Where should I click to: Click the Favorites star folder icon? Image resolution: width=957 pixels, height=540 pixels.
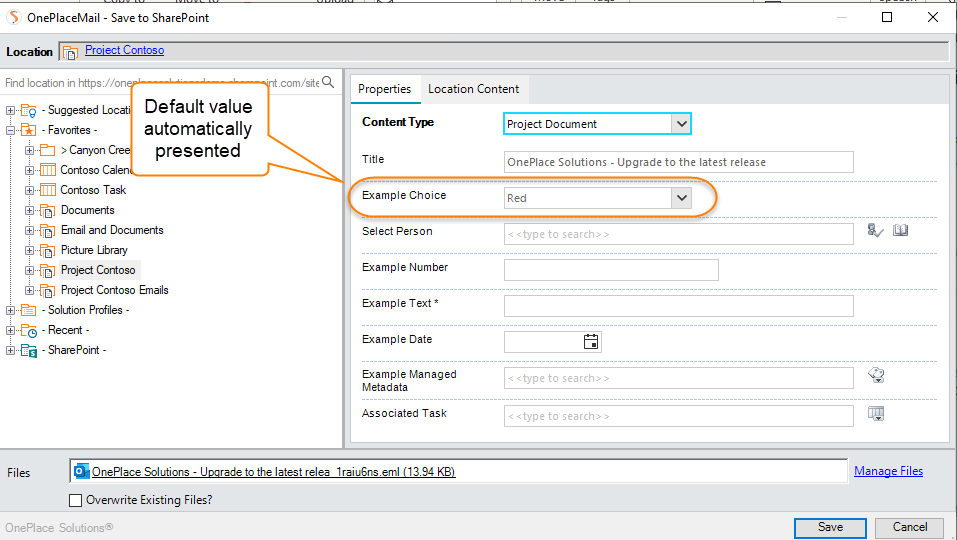pos(28,130)
